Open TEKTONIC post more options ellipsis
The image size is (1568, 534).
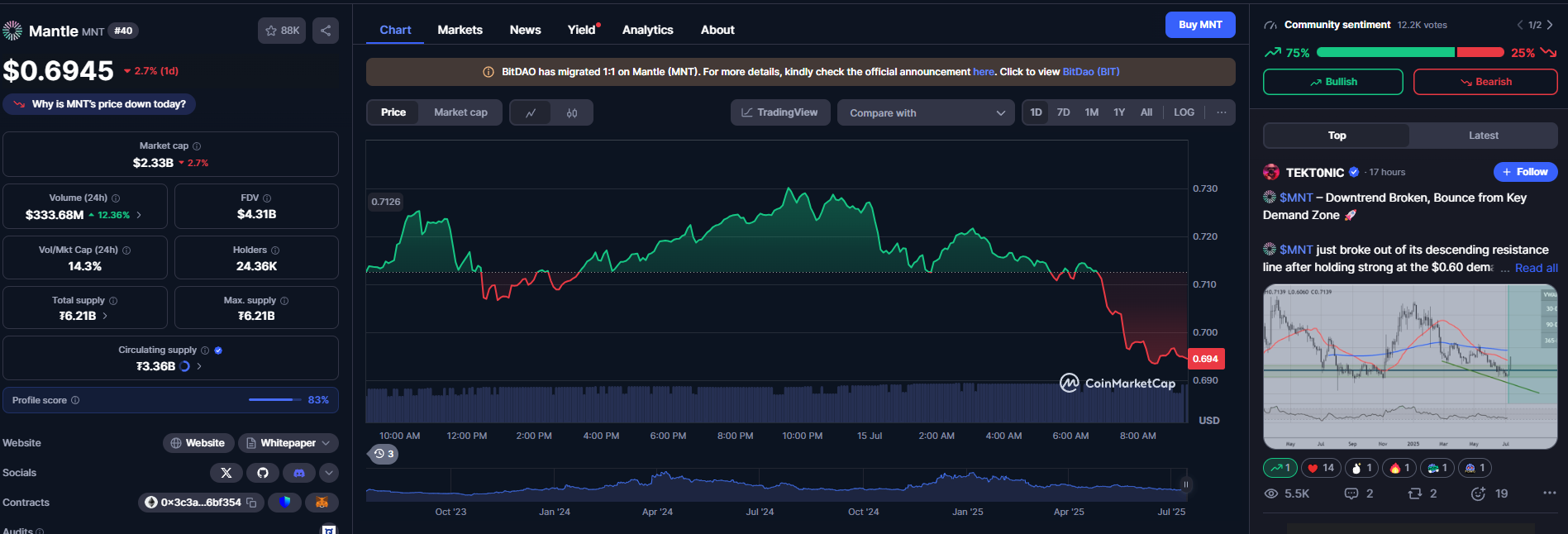pos(1549,493)
